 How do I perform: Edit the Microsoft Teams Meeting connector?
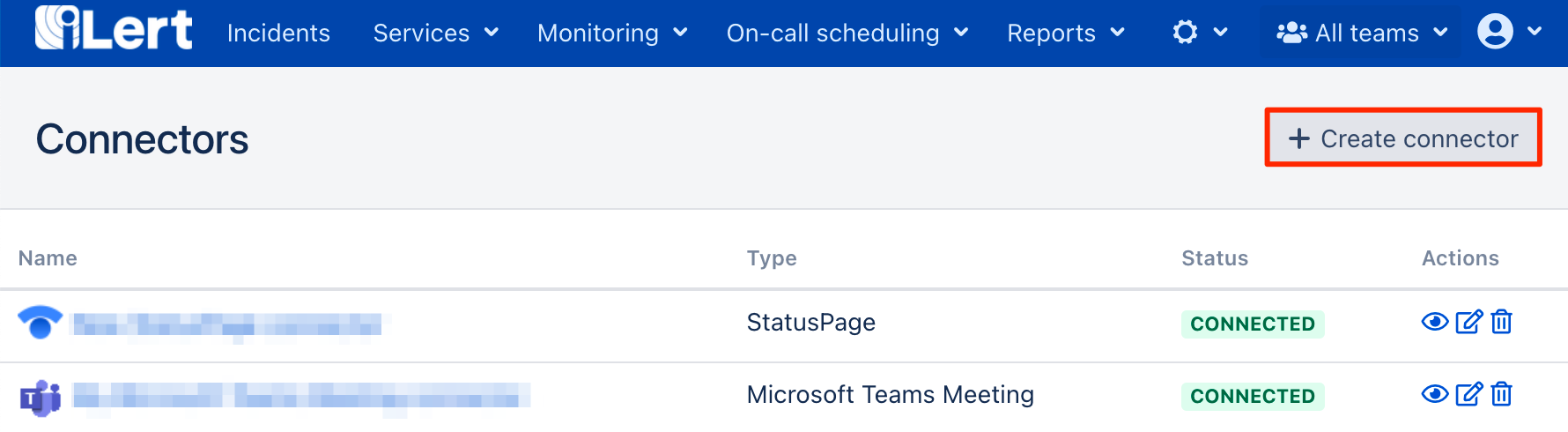tap(1468, 394)
